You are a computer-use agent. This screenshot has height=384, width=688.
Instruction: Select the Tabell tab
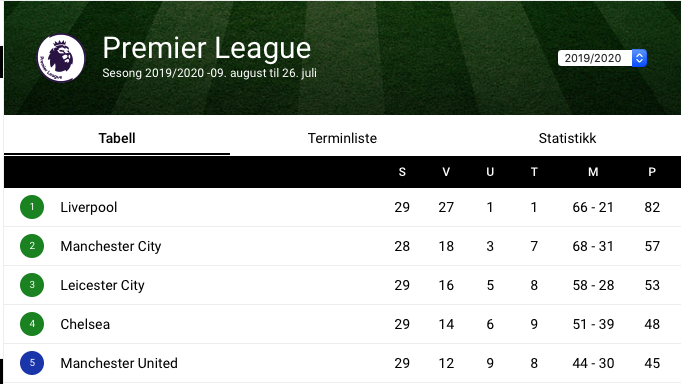coord(117,138)
